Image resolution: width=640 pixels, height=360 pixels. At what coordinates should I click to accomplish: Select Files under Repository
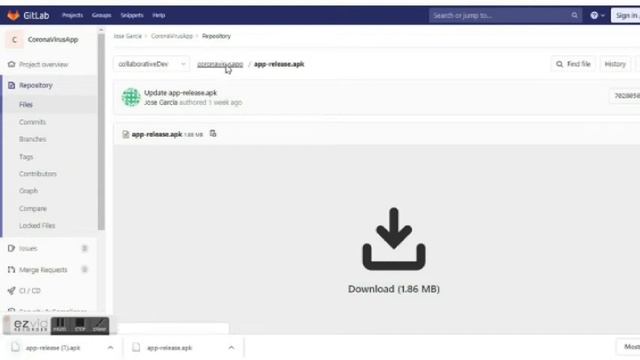coord(26,105)
